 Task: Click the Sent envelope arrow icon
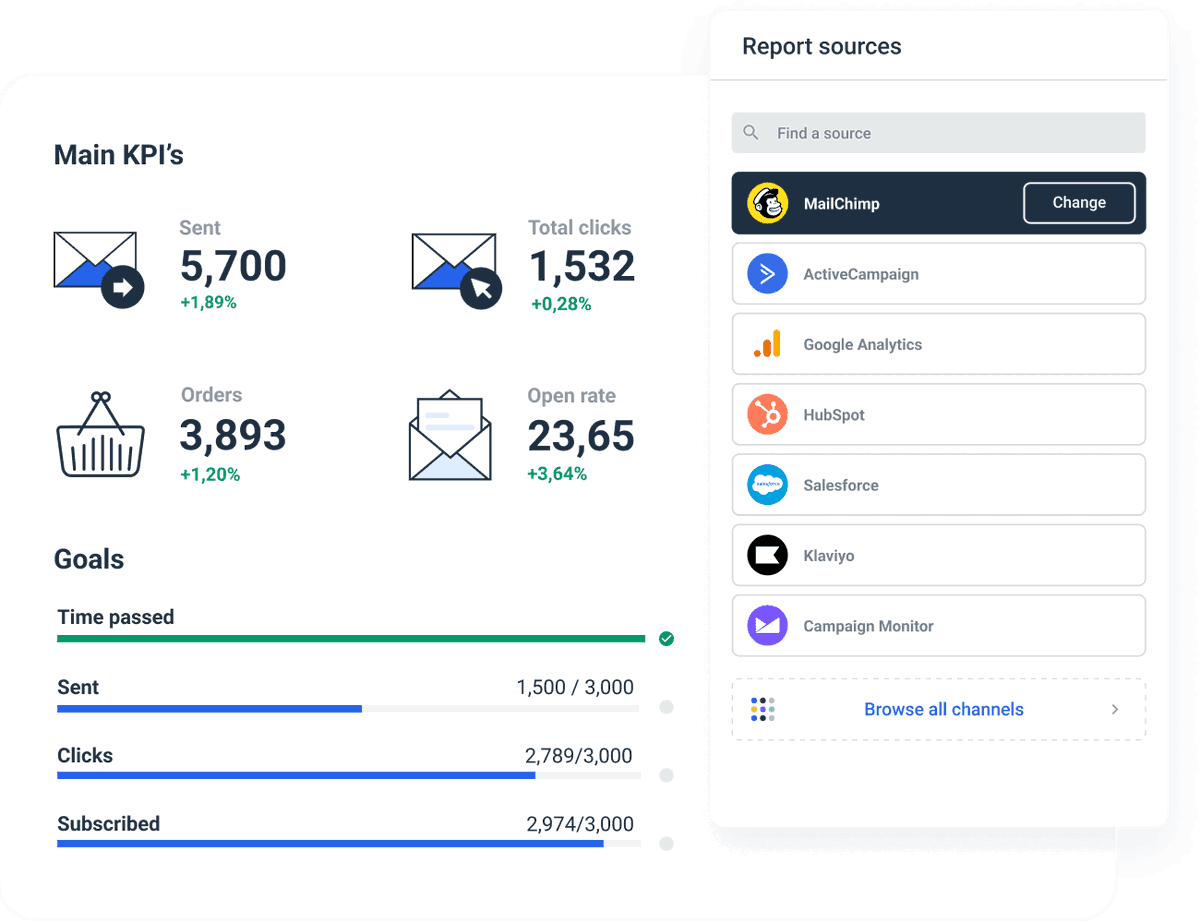tap(97, 267)
